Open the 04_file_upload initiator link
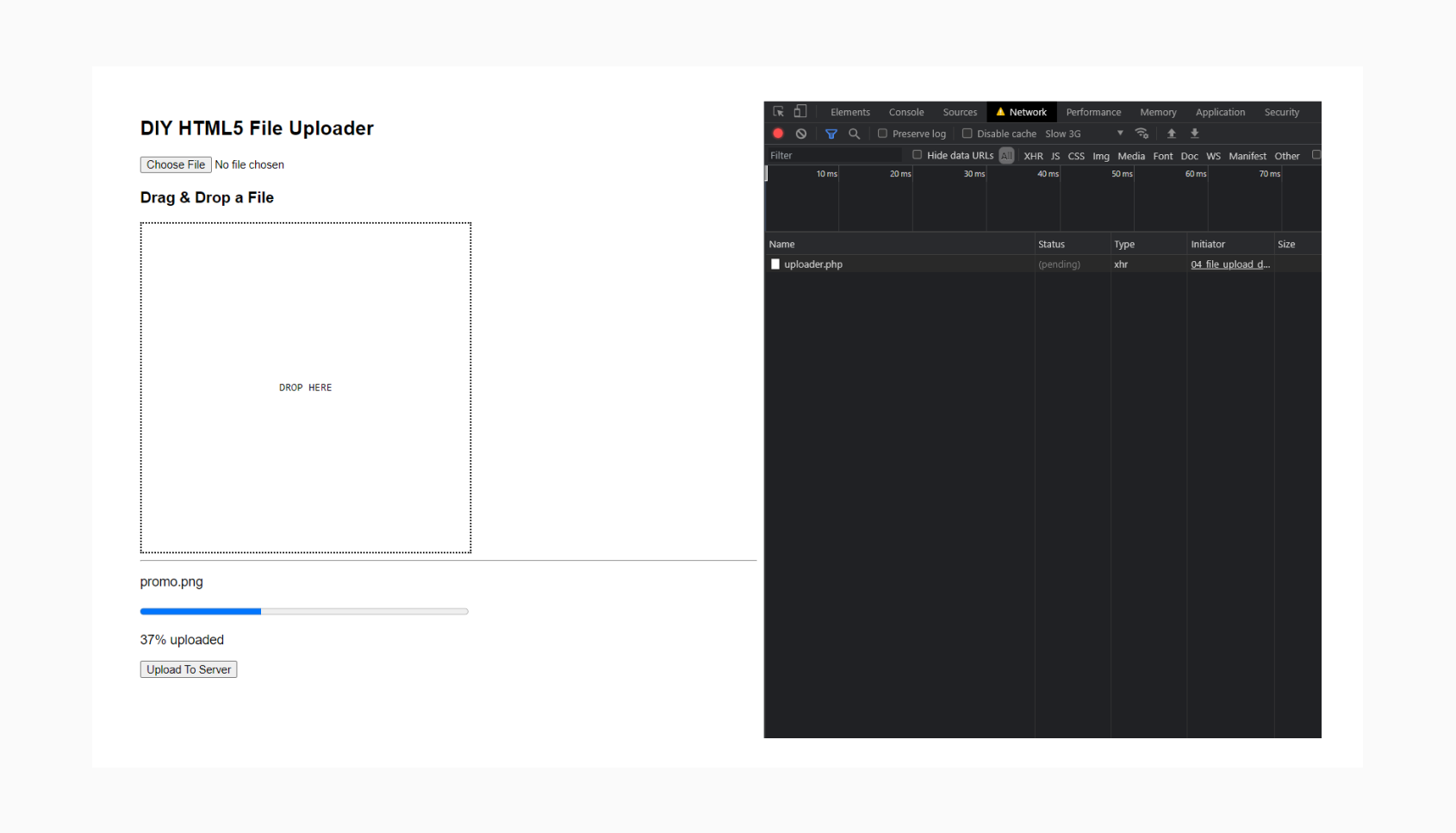 click(1229, 264)
